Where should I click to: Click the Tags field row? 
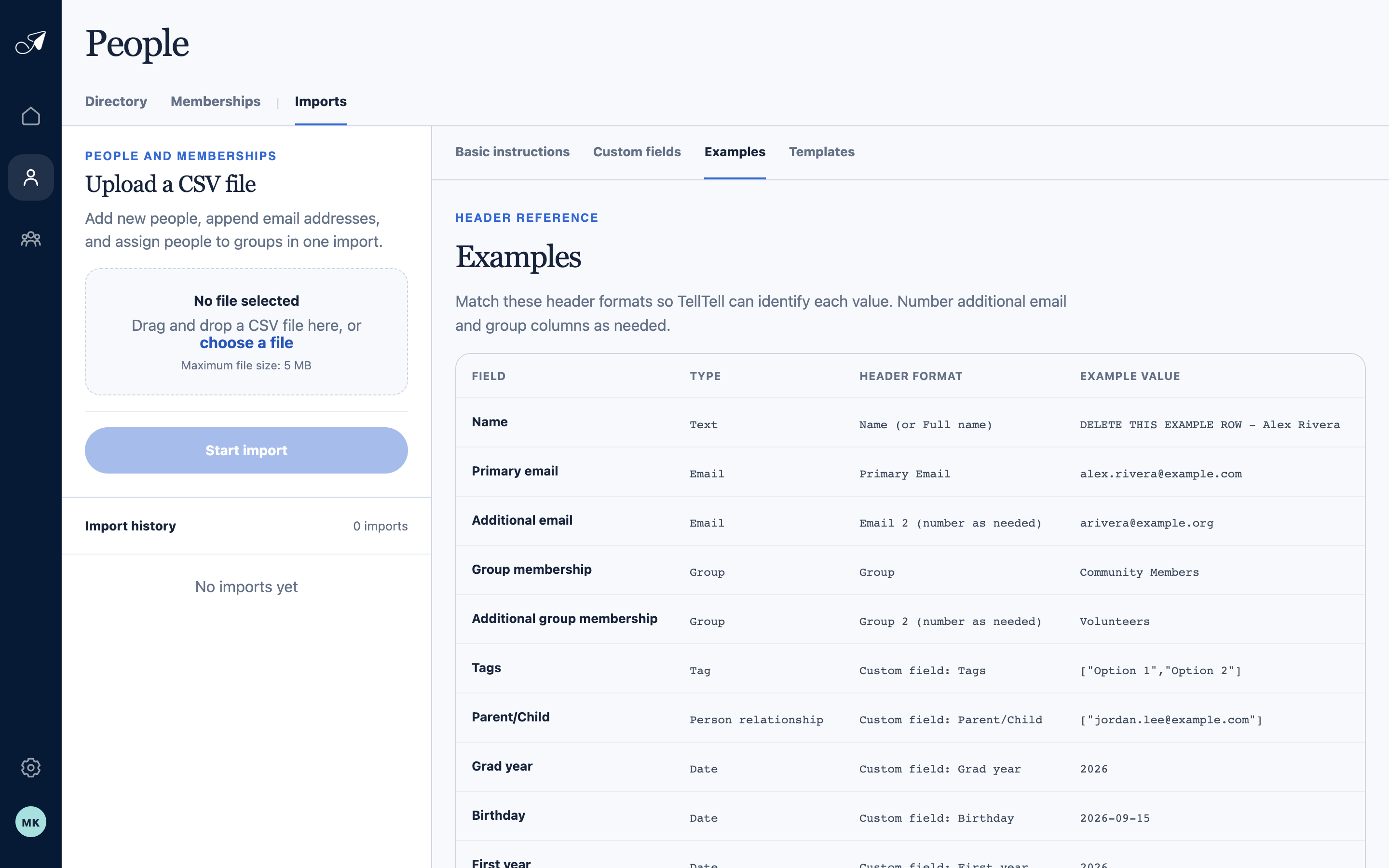click(910, 669)
